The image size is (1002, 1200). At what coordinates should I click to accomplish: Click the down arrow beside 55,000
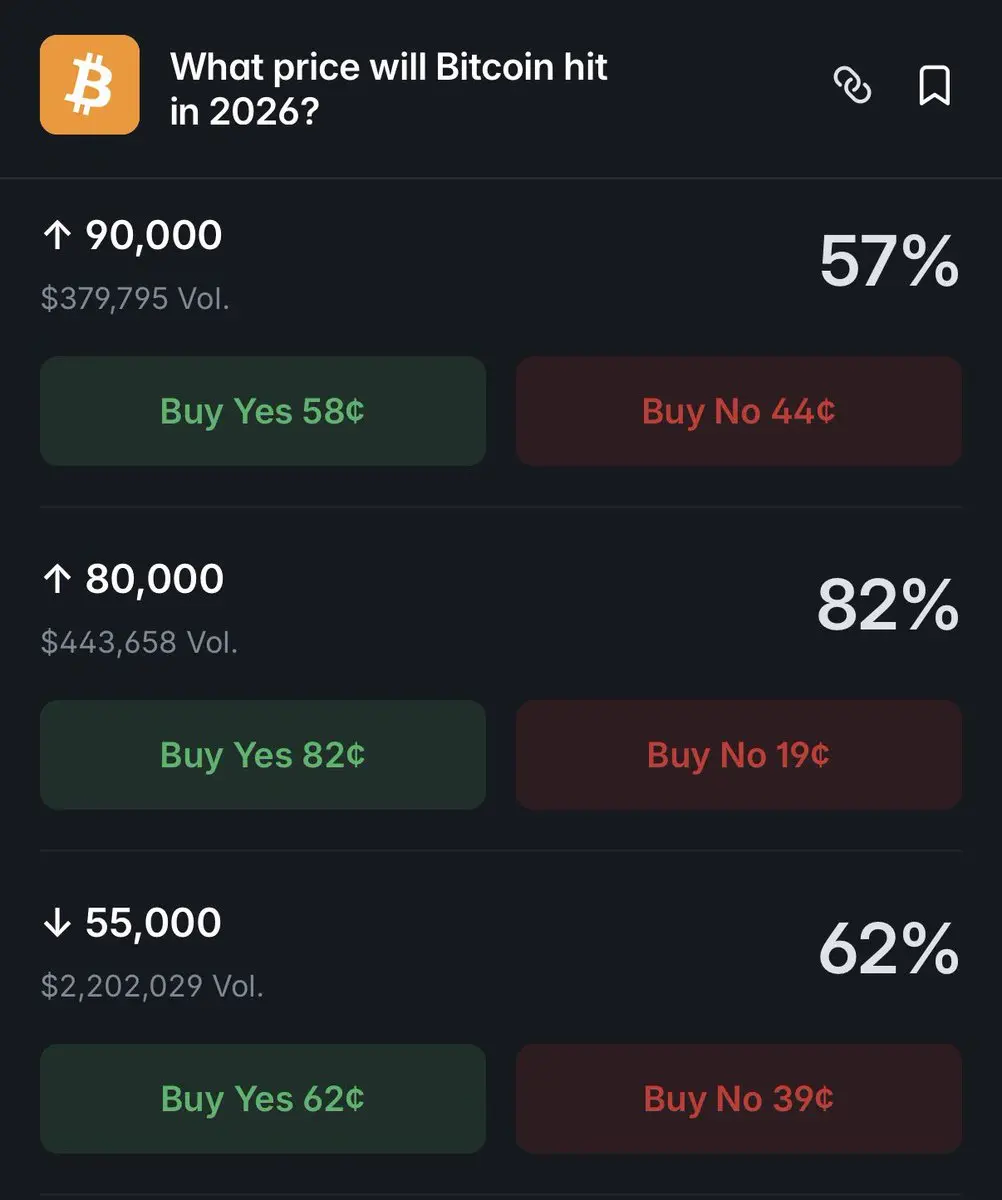click(x=58, y=924)
